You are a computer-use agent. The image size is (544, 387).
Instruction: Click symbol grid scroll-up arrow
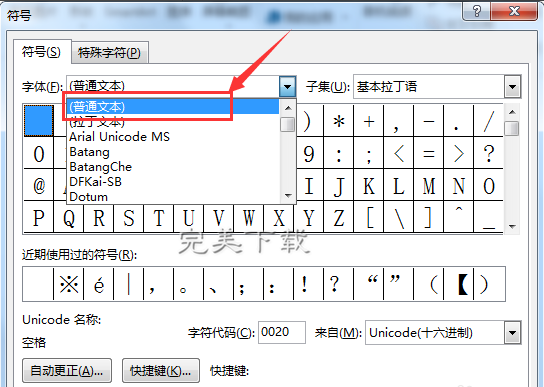tap(512, 112)
